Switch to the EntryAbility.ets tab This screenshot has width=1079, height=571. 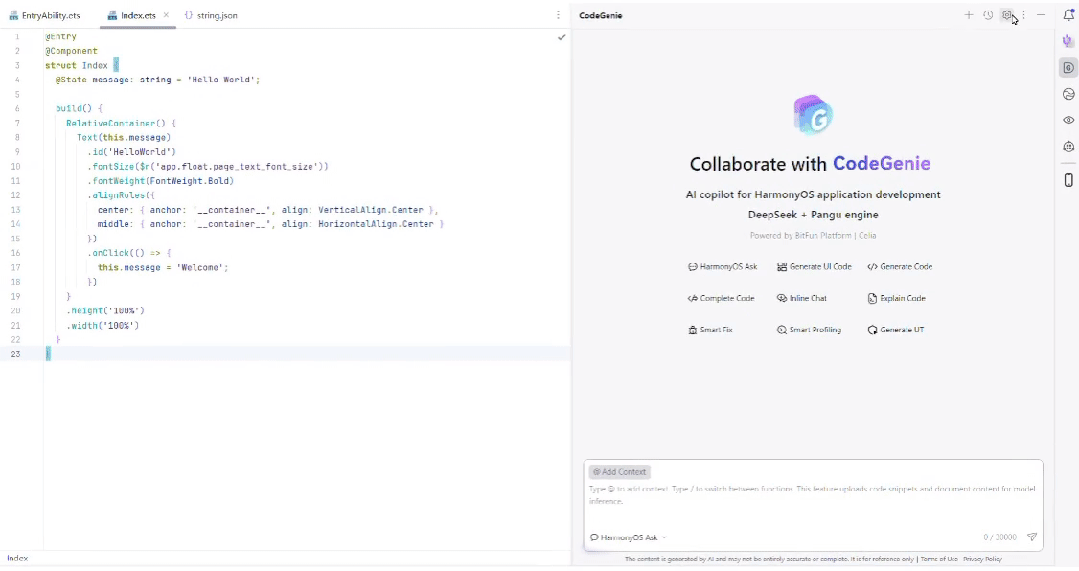pos(45,15)
